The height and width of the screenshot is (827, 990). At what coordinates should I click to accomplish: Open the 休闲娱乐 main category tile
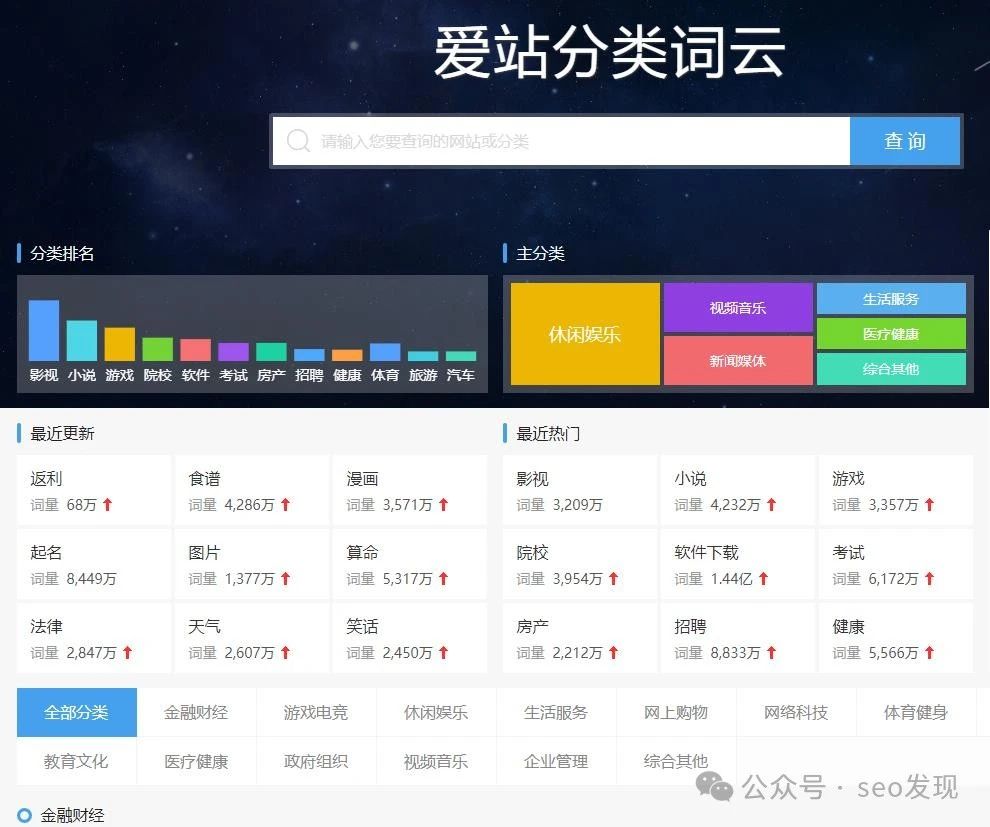[x=585, y=334]
